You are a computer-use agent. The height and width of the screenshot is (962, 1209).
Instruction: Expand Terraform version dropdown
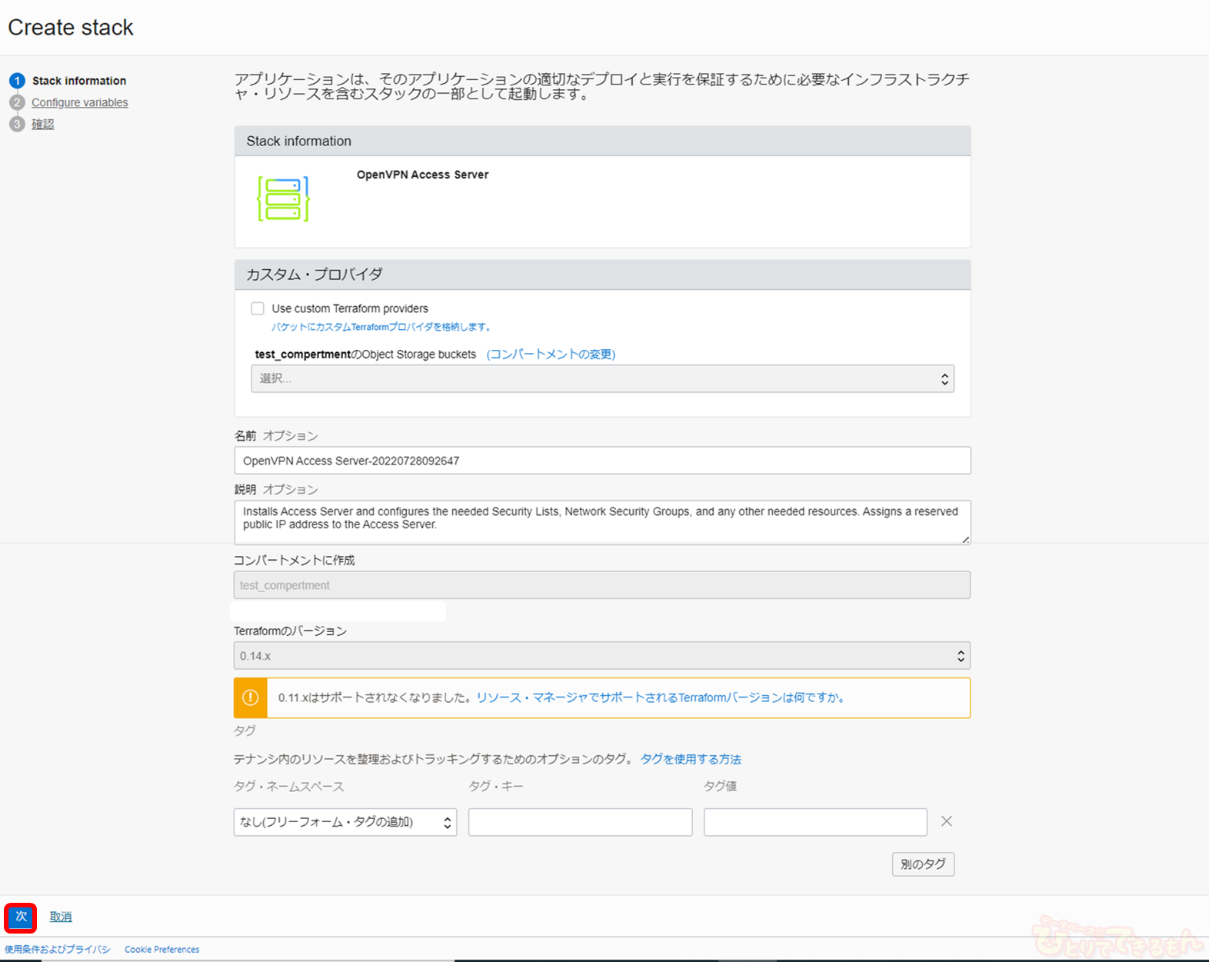pos(602,656)
